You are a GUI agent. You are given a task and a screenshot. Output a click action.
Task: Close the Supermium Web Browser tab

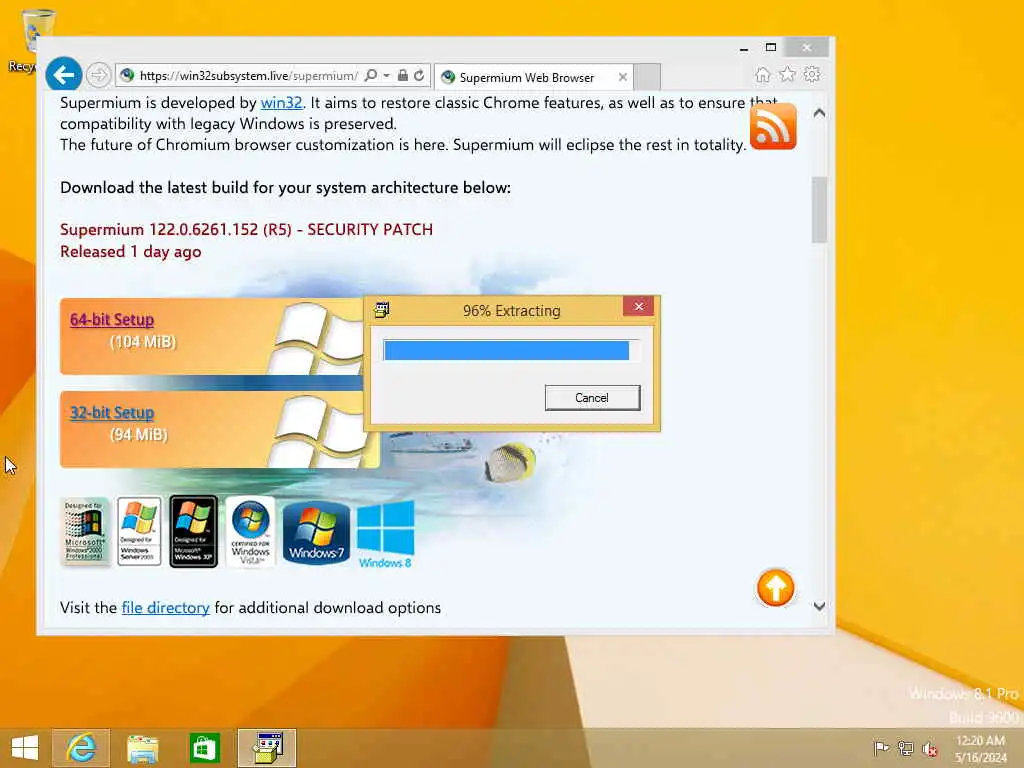pyautogui.click(x=622, y=77)
